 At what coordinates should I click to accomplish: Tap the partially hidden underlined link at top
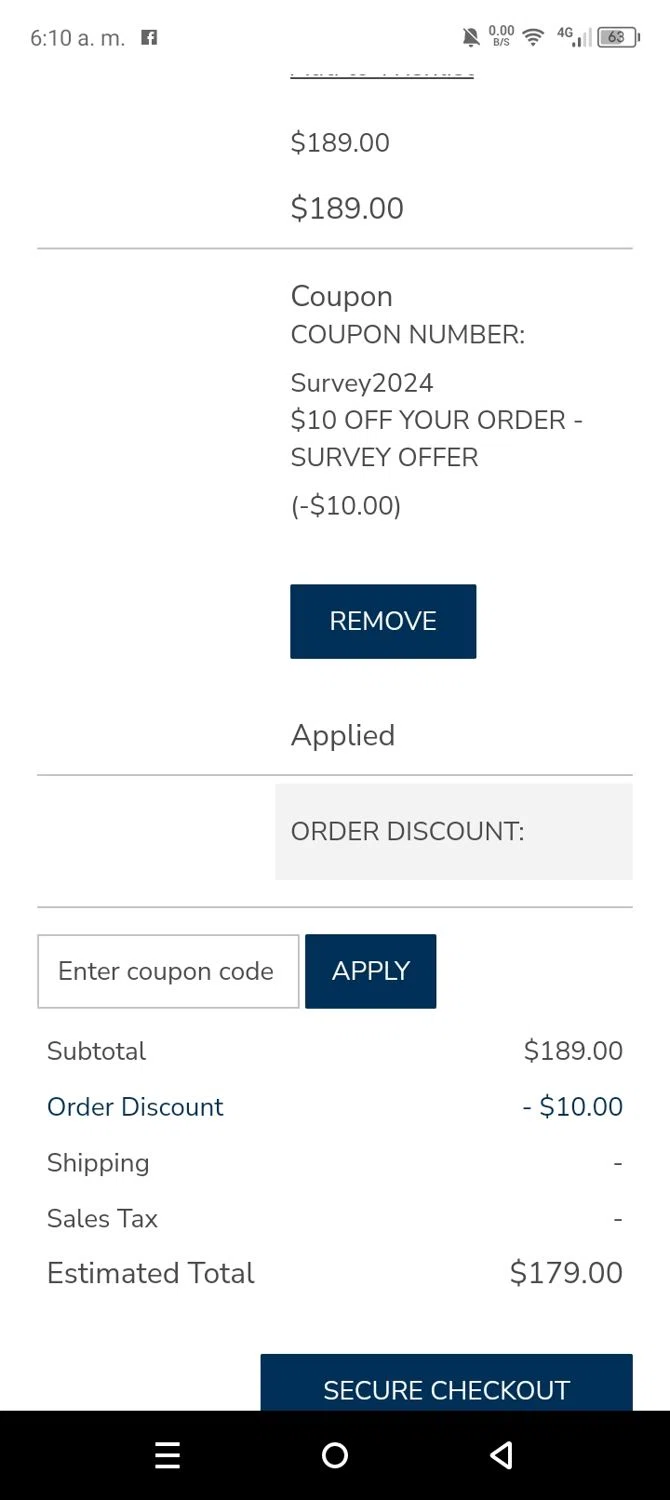click(382, 73)
